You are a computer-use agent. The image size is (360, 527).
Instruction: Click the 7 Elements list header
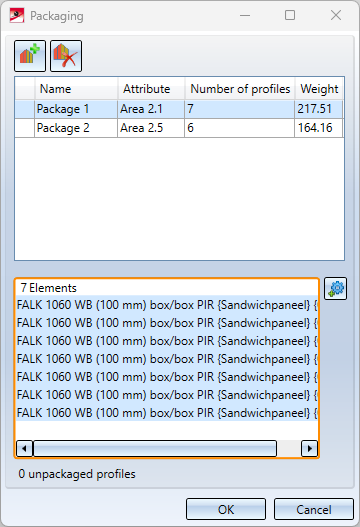49,288
